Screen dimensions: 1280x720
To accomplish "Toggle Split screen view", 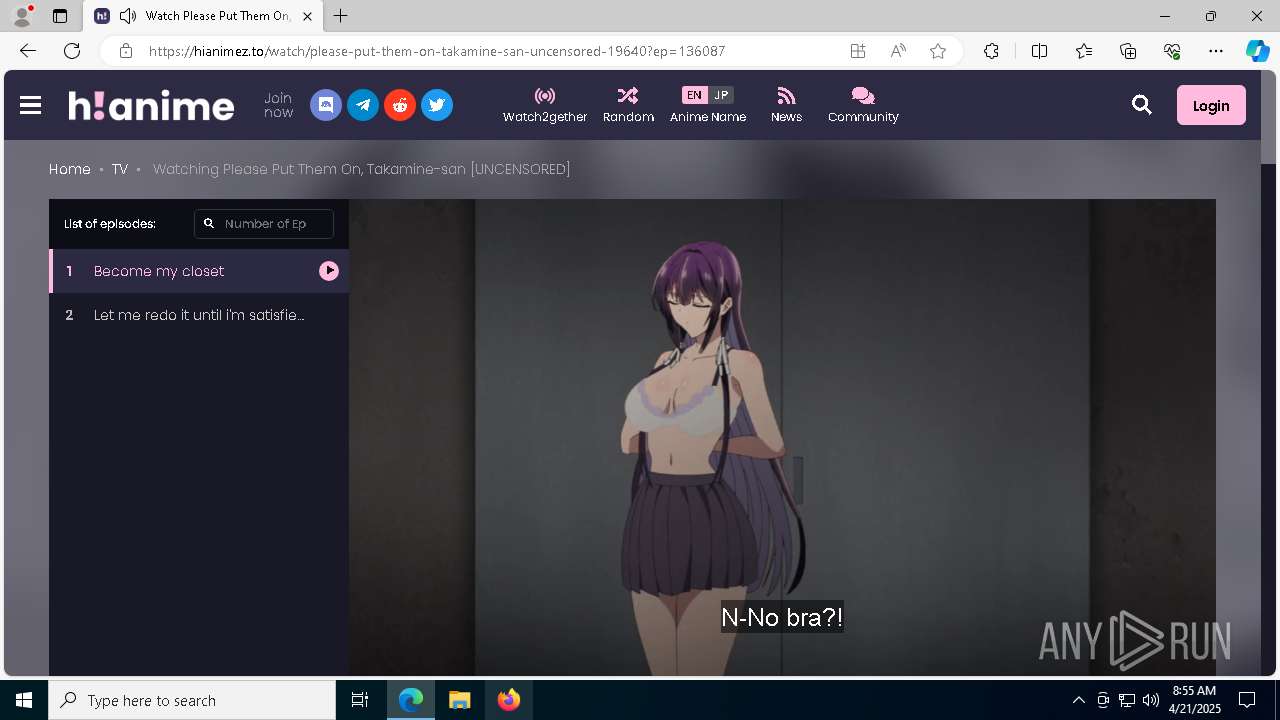I will (x=1039, y=51).
